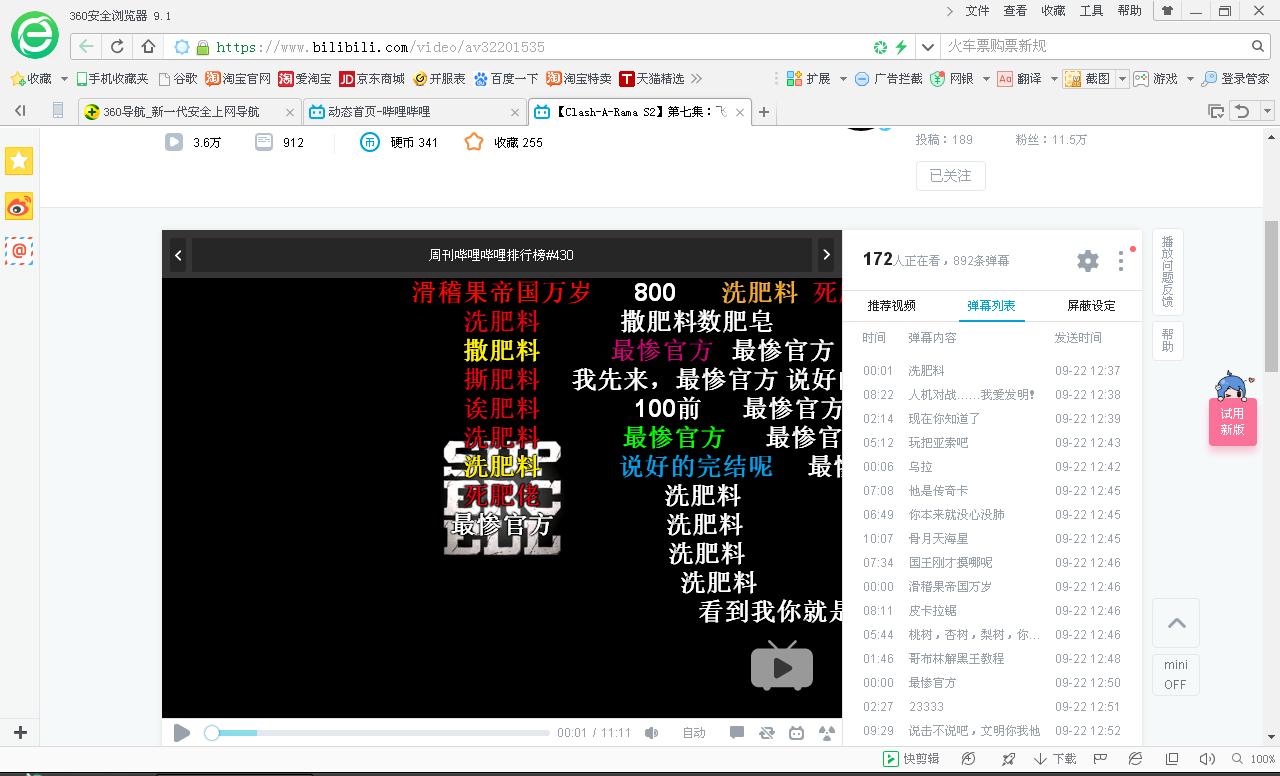Click the danmaku count icon showing 912
Screen dimensions: 1280x776
point(264,143)
